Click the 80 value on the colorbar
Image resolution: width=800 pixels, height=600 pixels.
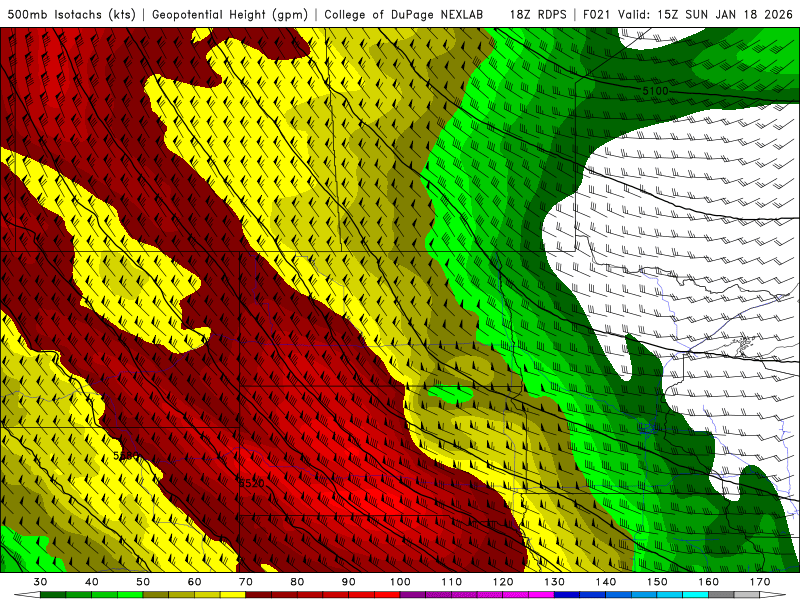[x=297, y=582]
